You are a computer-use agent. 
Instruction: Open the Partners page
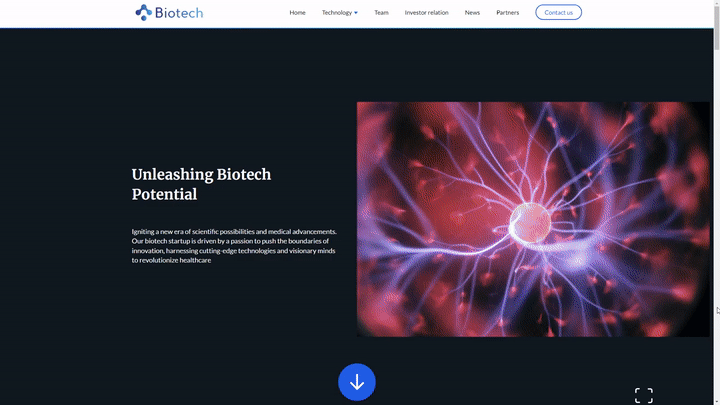coord(507,12)
